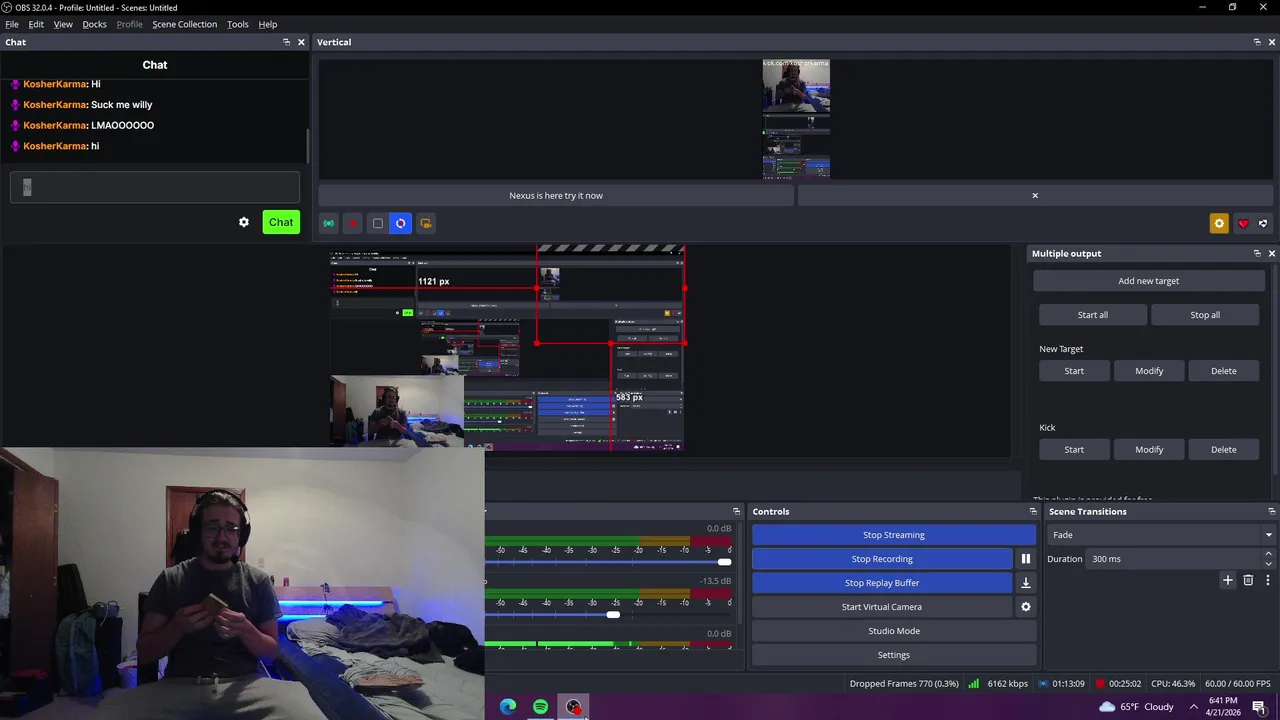Modify the Kick output
Viewport: 1280px width, 720px height.
[x=1149, y=450]
